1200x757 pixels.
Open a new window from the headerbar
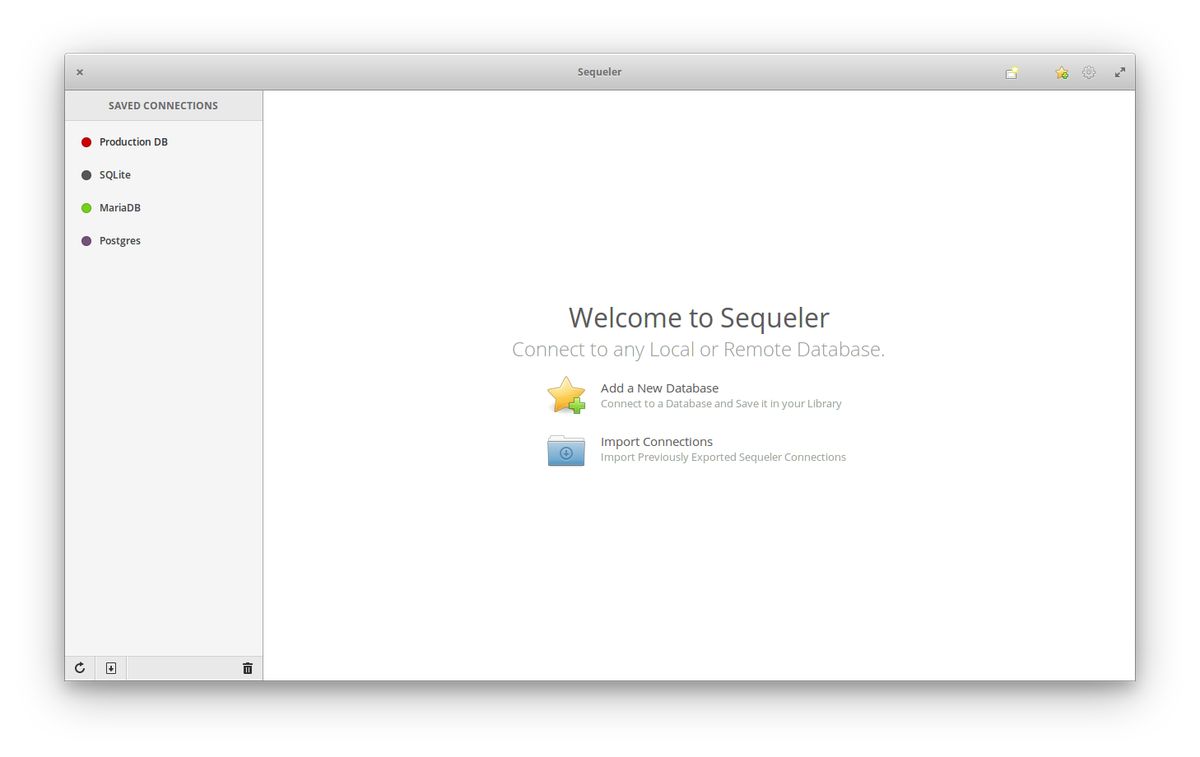[1011, 72]
